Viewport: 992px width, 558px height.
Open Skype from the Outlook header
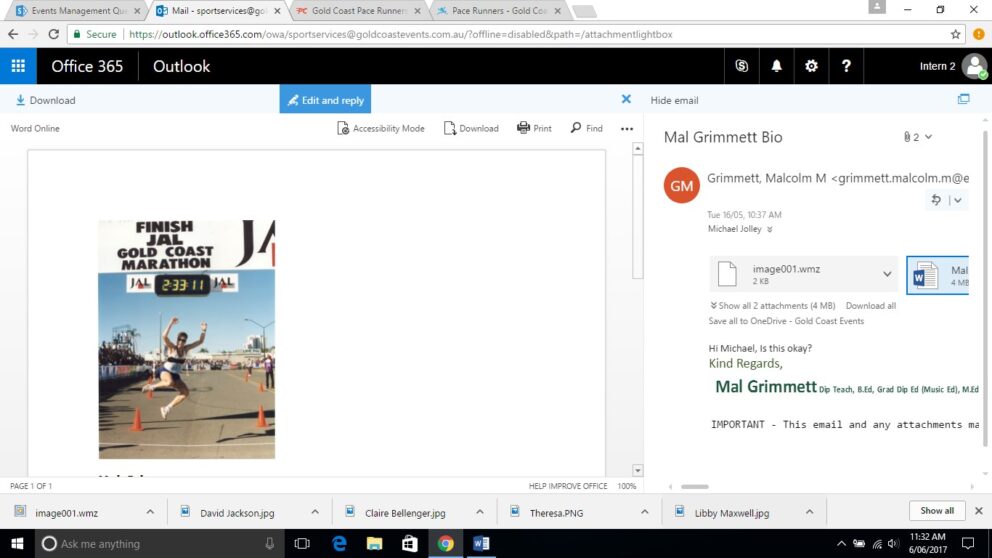741,66
